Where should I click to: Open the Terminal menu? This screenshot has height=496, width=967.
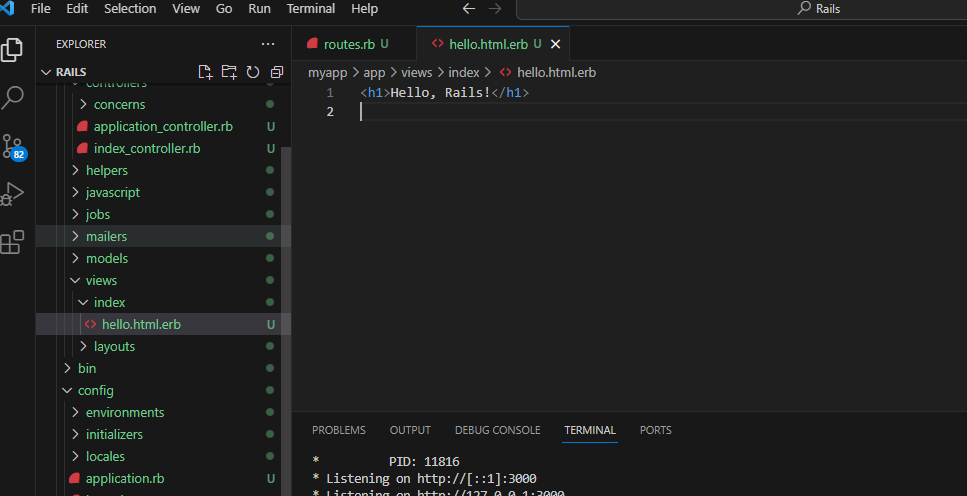(311, 9)
